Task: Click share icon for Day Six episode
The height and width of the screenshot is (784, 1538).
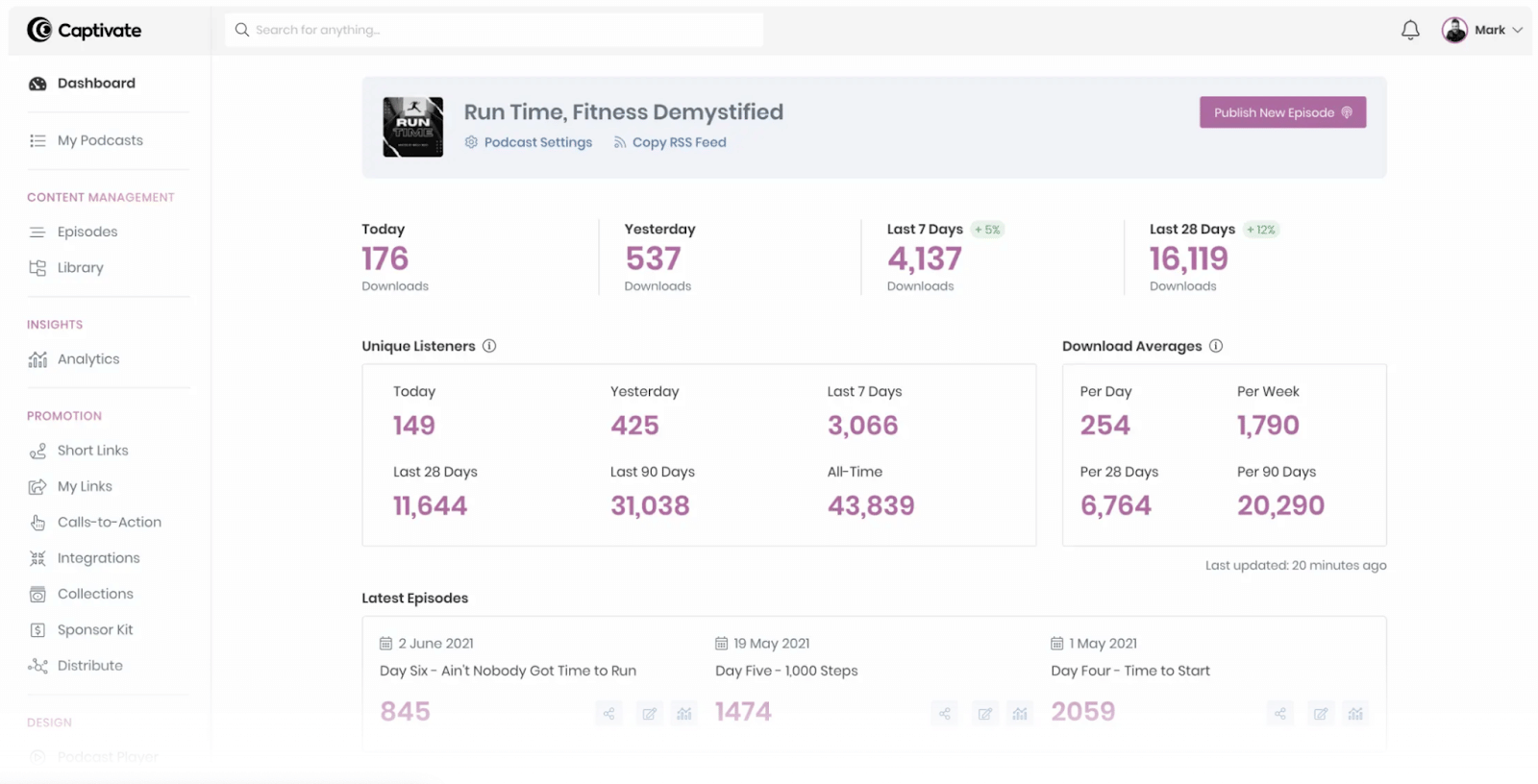Action: pos(608,714)
